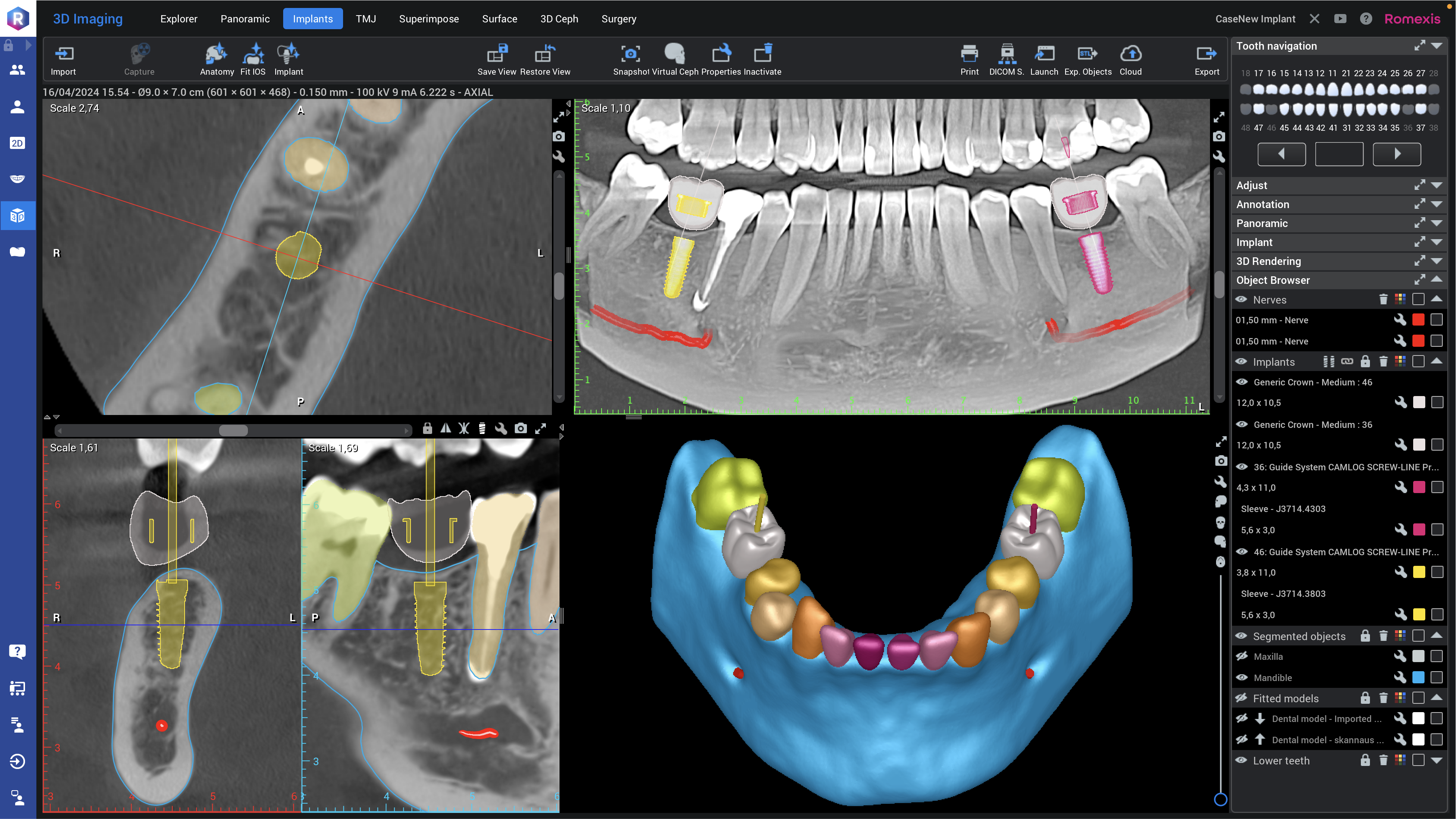Toggle visibility of Generic Crown - Medium : 46

coord(1242,382)
